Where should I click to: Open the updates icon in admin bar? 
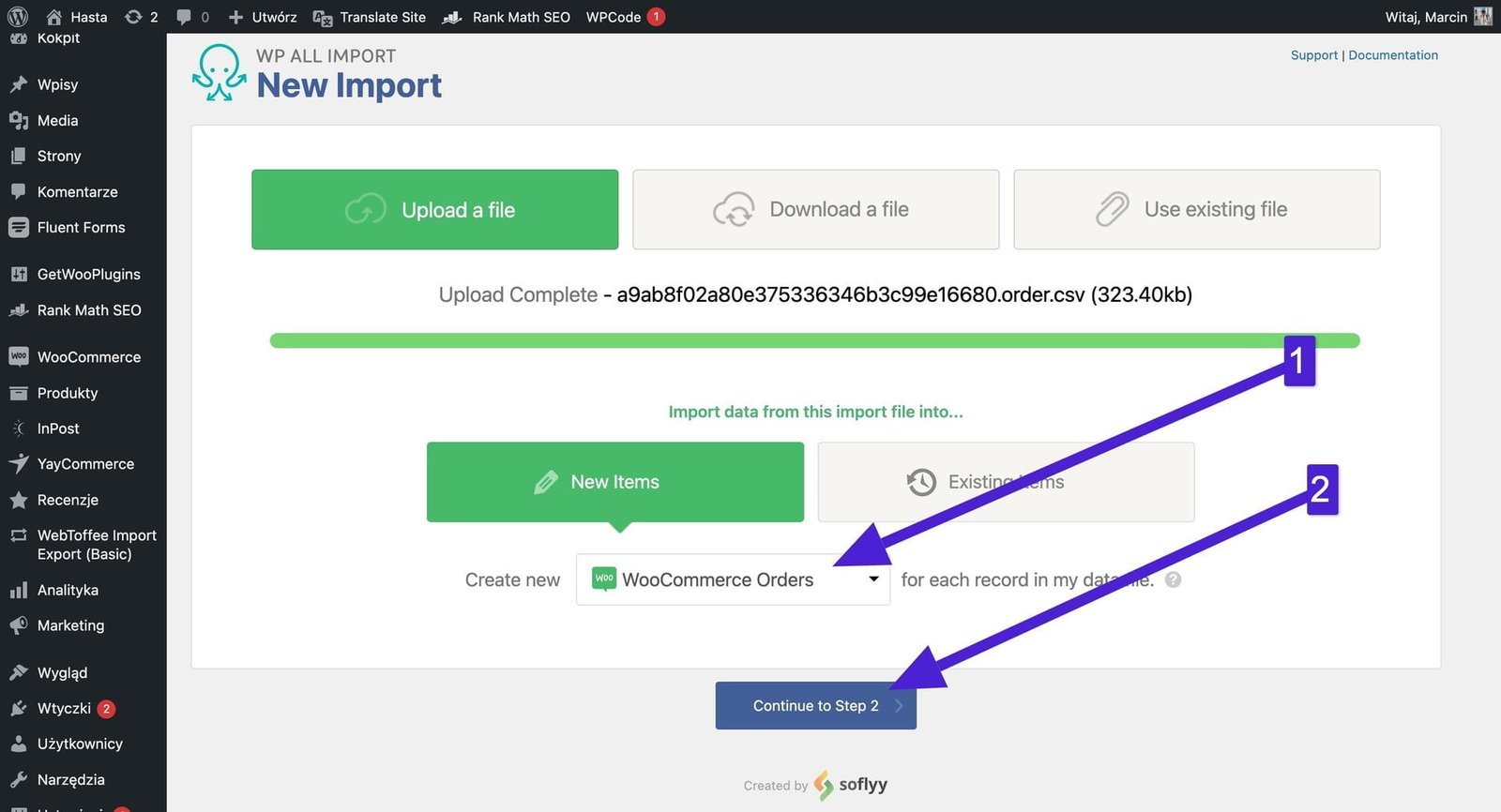pyautogui.click(x=134, y=17)
